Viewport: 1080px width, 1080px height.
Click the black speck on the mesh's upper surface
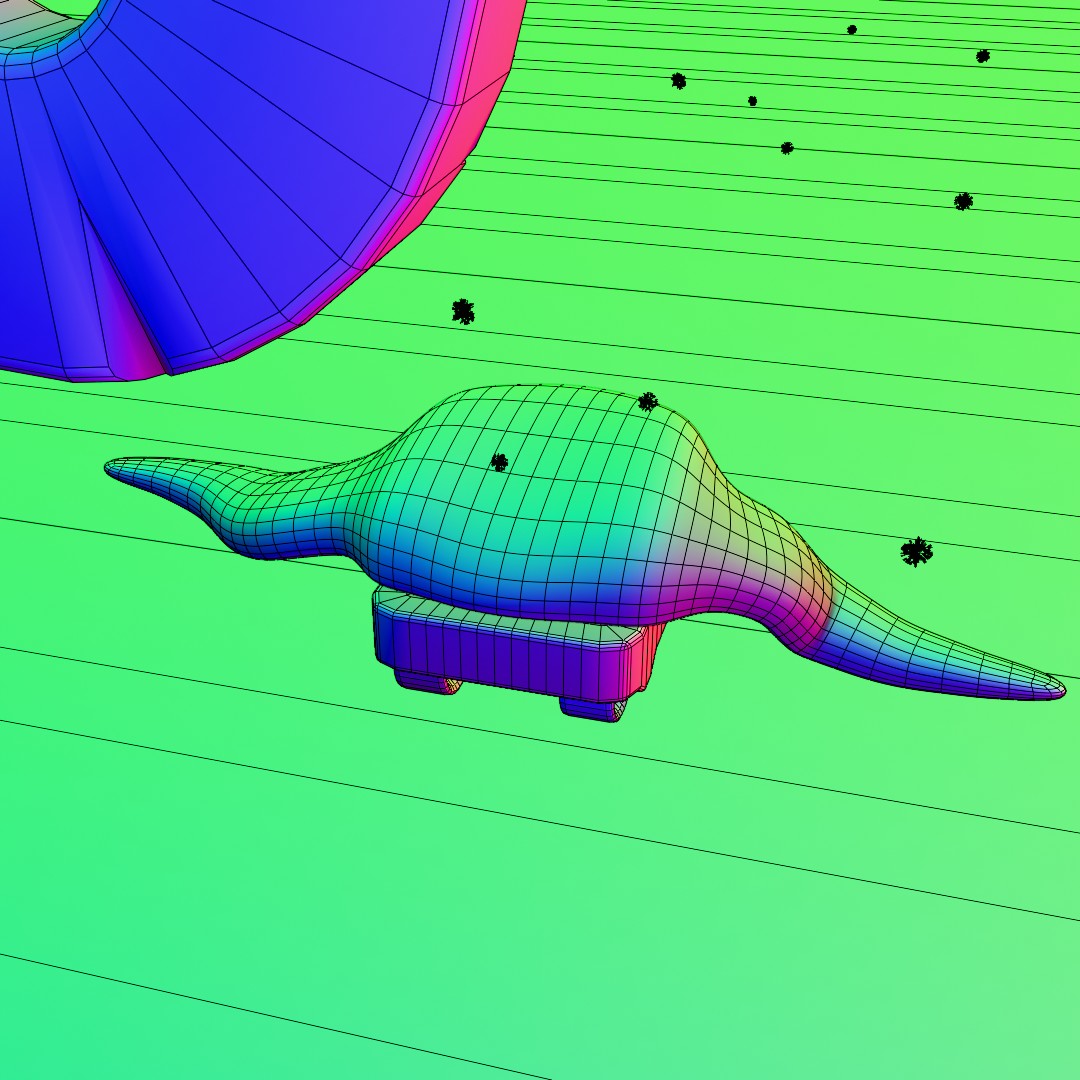499,462
